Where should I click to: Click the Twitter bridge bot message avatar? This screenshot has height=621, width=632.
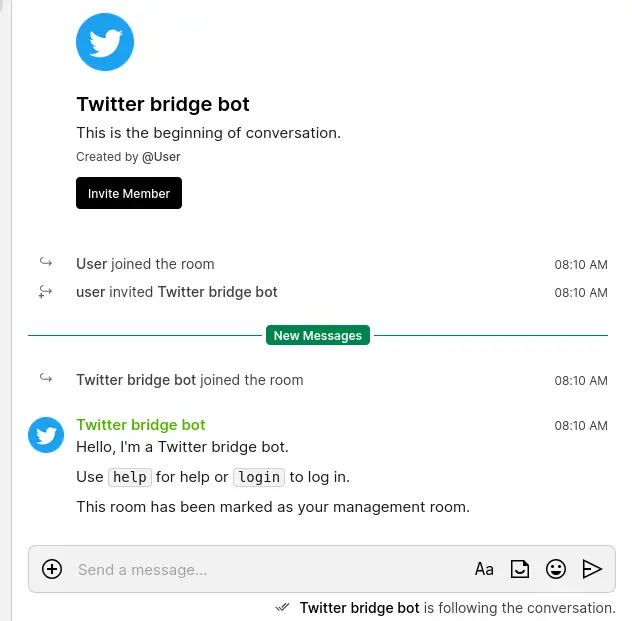(x=46, y=435)
